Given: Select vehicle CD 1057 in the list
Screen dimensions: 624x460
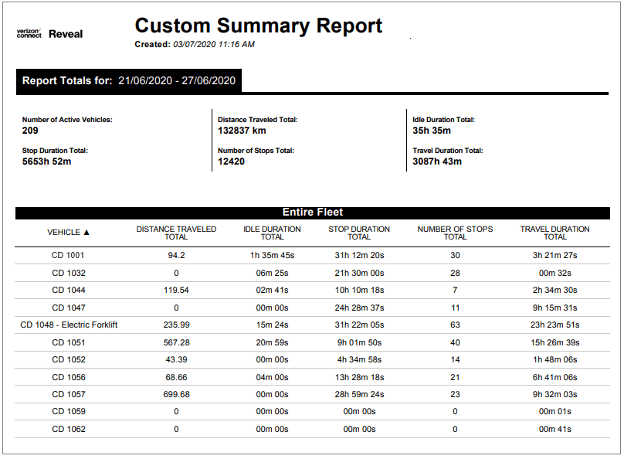Looking at the screenshot, I should (69, 395).
